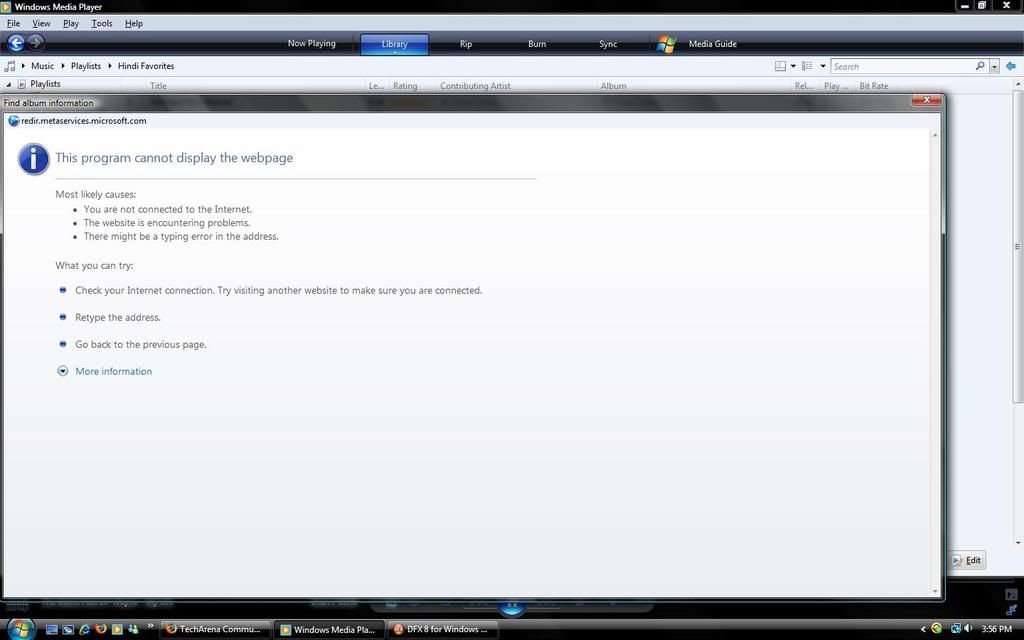Expand breadcrumb arrow before Playlists

point(63,65)
